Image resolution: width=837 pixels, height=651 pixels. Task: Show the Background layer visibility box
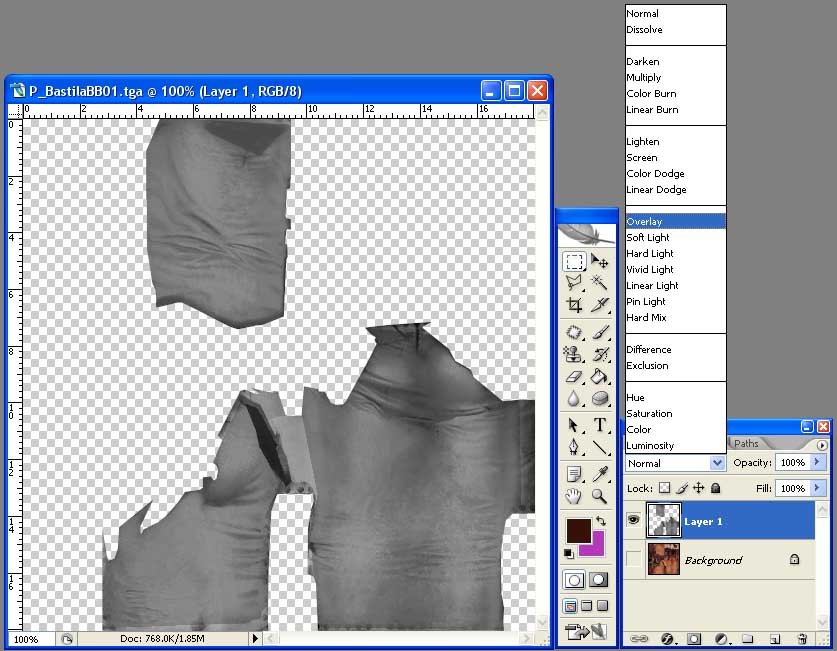[634, 559]
